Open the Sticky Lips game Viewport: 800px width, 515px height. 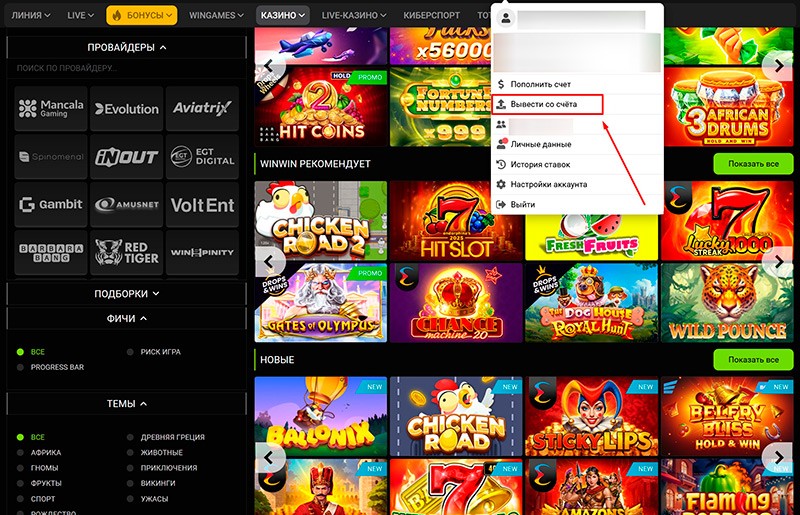click(592, 416)
